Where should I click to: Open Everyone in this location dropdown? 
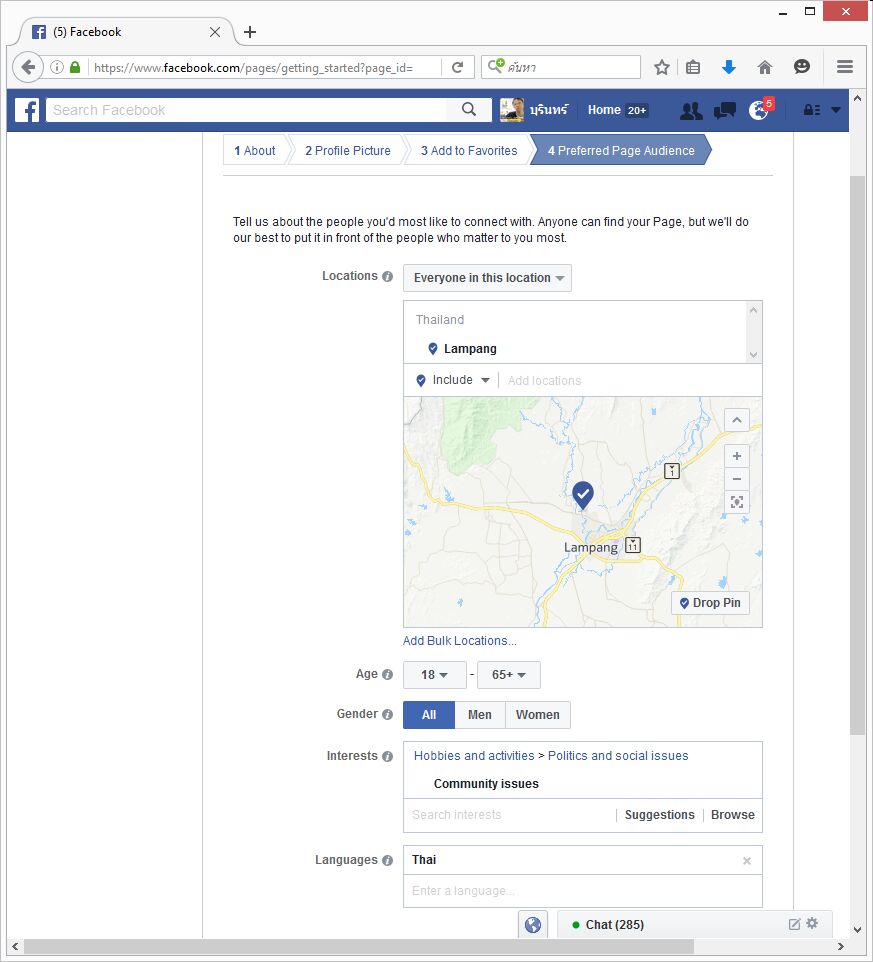(x=488, y=278)
